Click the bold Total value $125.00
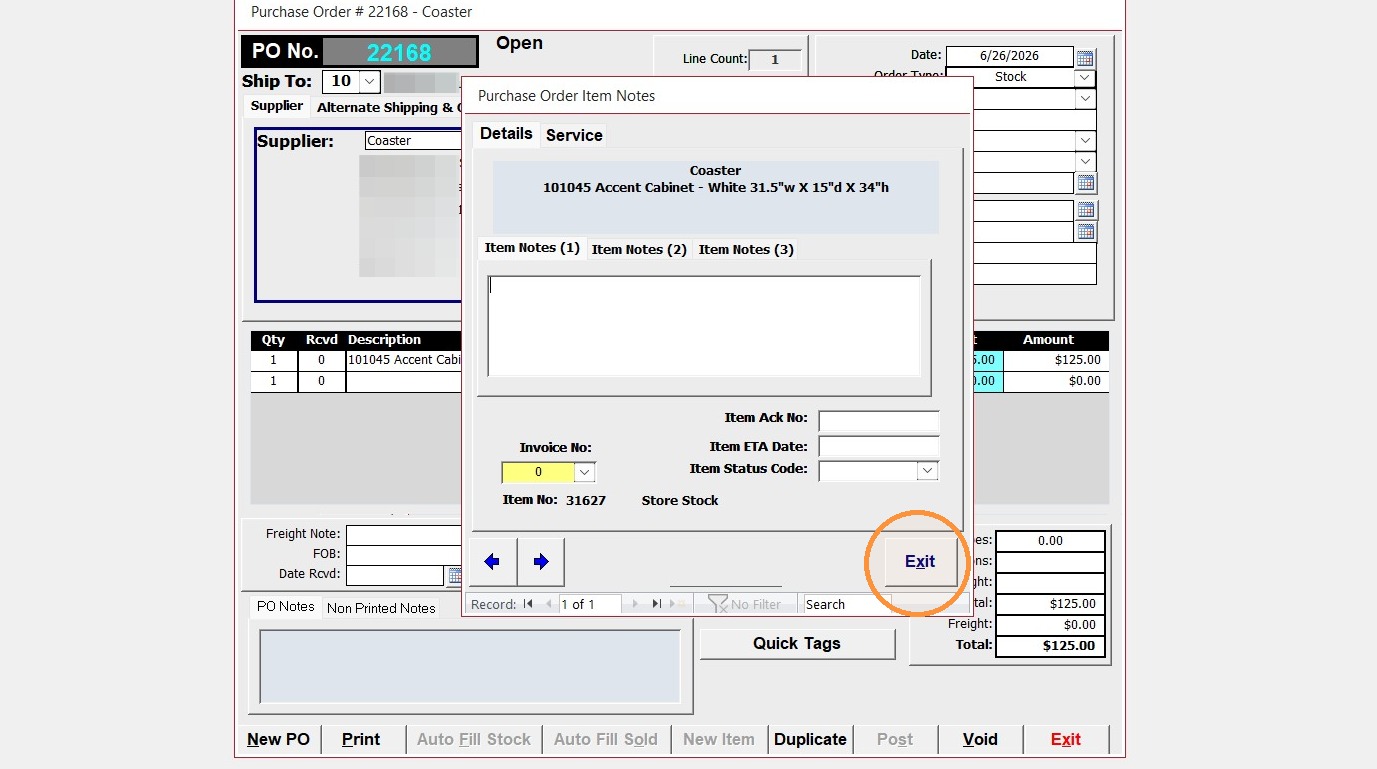This screenshot has width=1377, height=769. tap(1050, 646)
